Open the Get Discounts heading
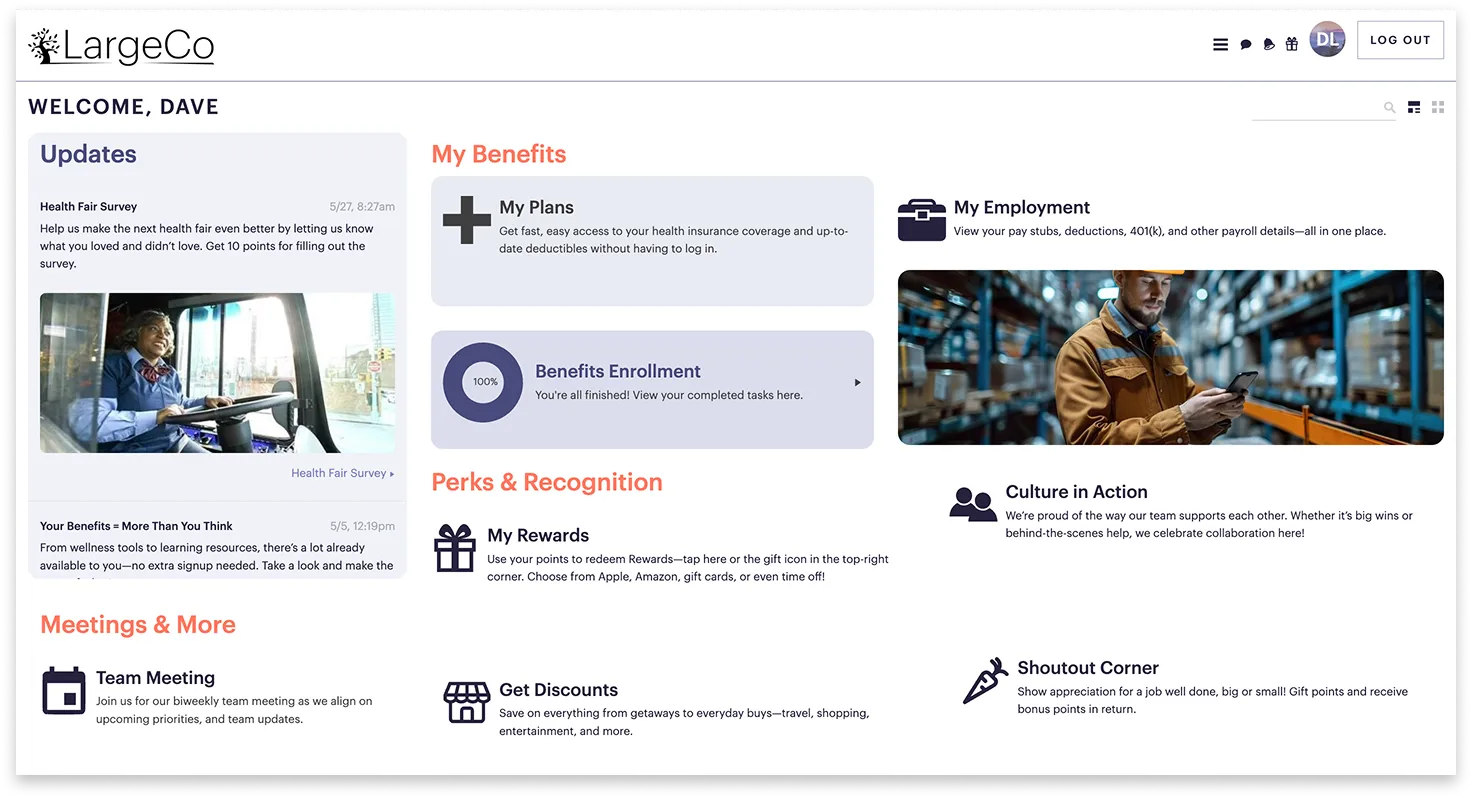 tap(558, 690)
